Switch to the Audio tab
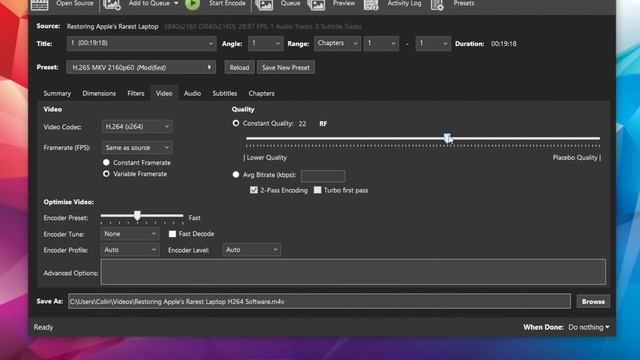The image size is (640, 360). [x=192, y=93]
